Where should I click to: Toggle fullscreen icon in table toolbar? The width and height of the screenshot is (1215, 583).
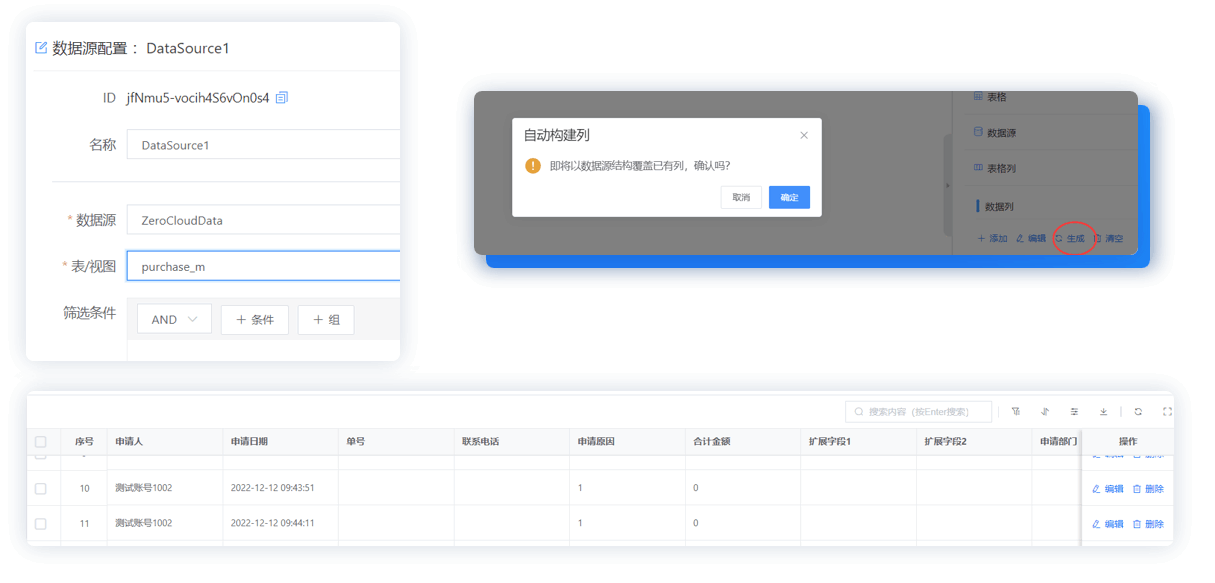click(x=1167, y=412)
